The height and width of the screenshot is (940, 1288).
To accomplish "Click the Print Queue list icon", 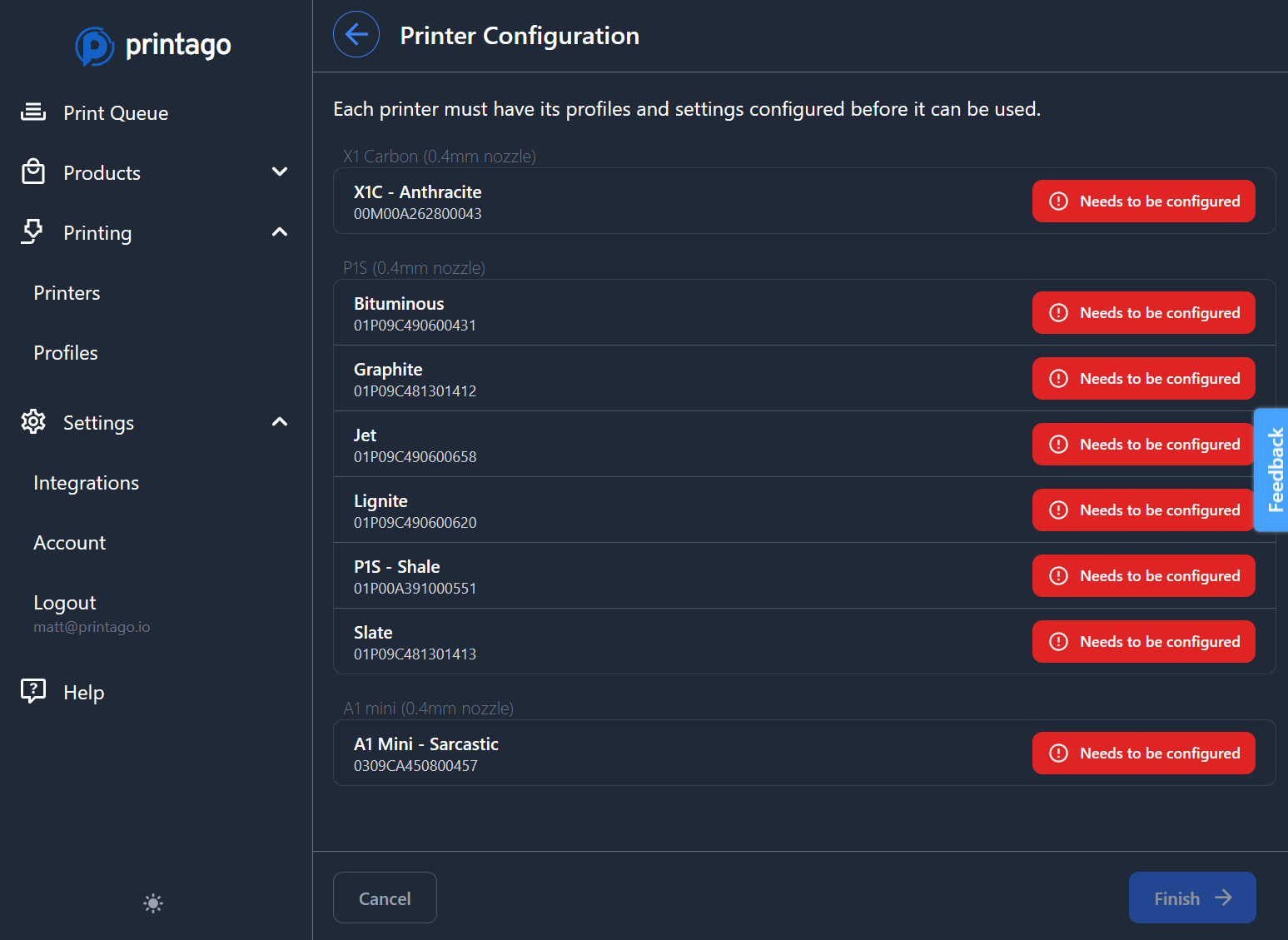I will [33, 112].
